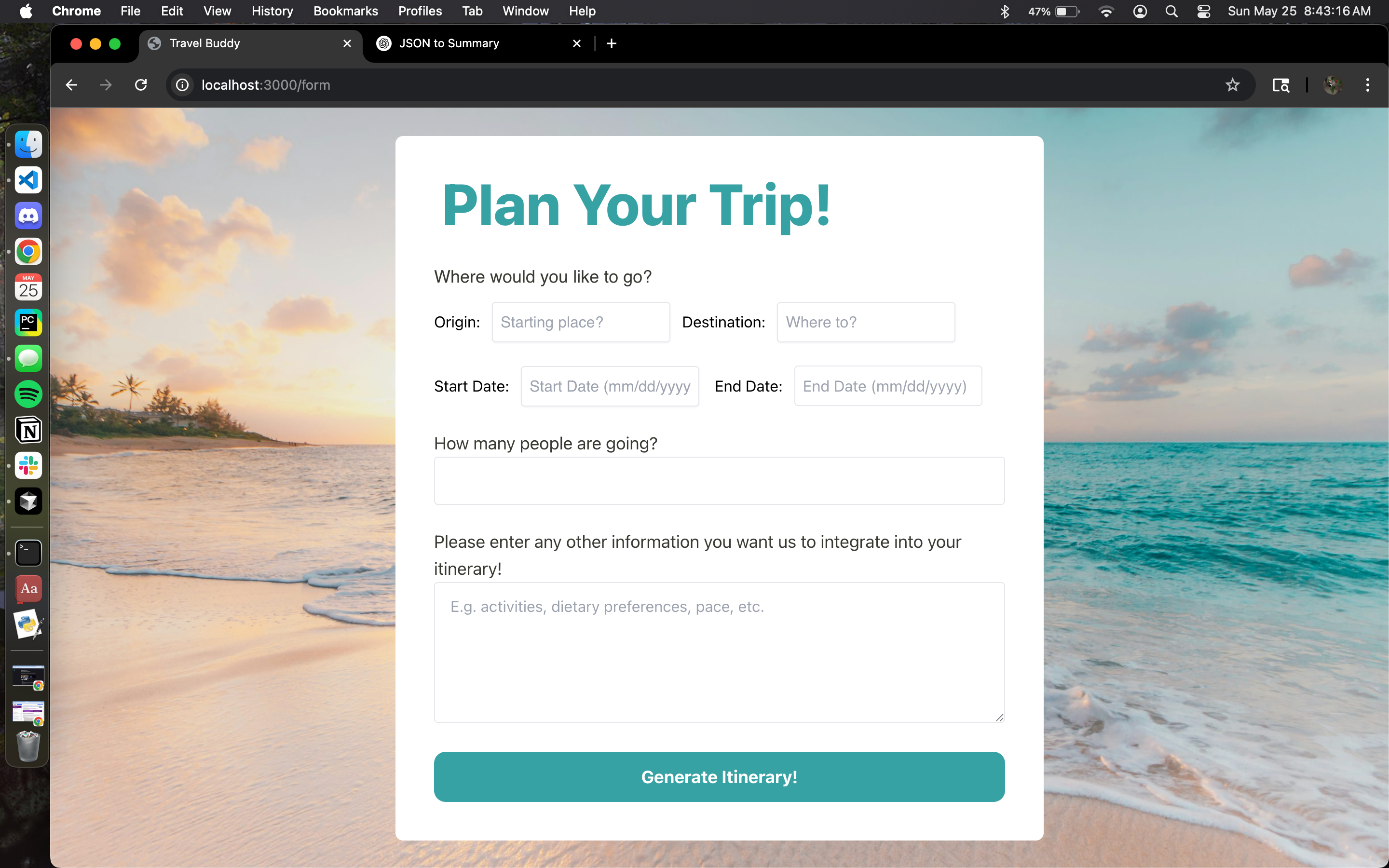Open the Chrome profile avatar
This screenshot has height=868, width=1389.
(x=1332, y=85)
